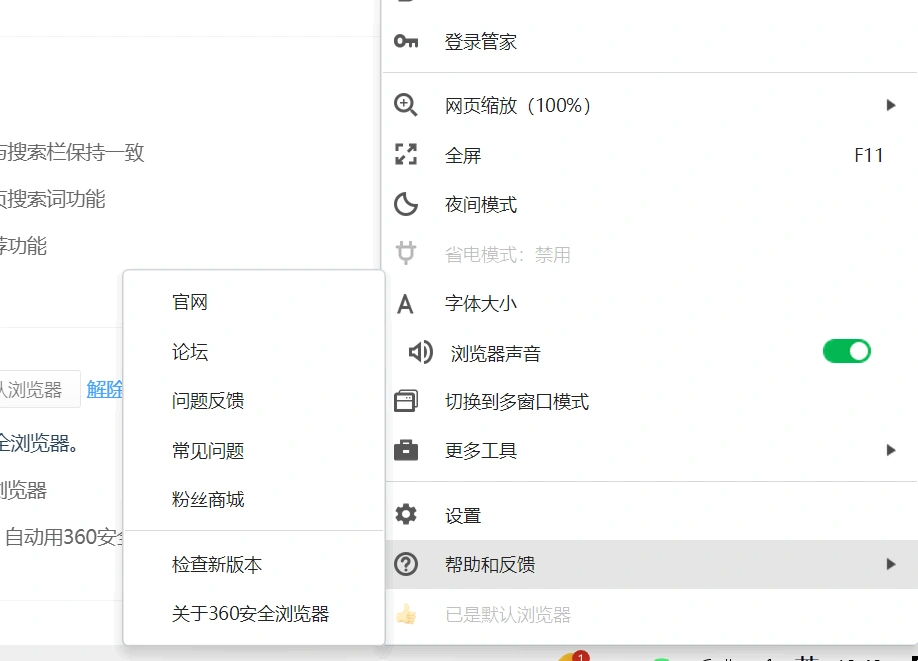918x661 pixels.
Task: Click the 切换到多窗口模式 window icon
Action: pyautogui.click(x=406, y=400)
